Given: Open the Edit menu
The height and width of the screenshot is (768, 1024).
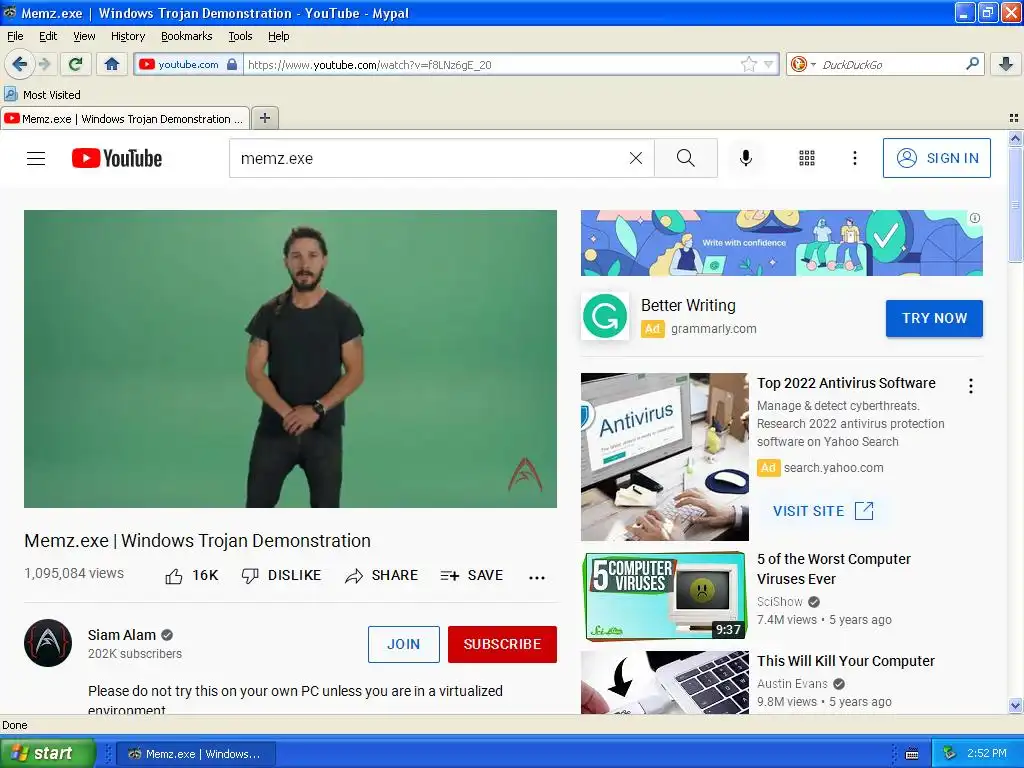Looking at the screenshot, I should coord(48,36).
